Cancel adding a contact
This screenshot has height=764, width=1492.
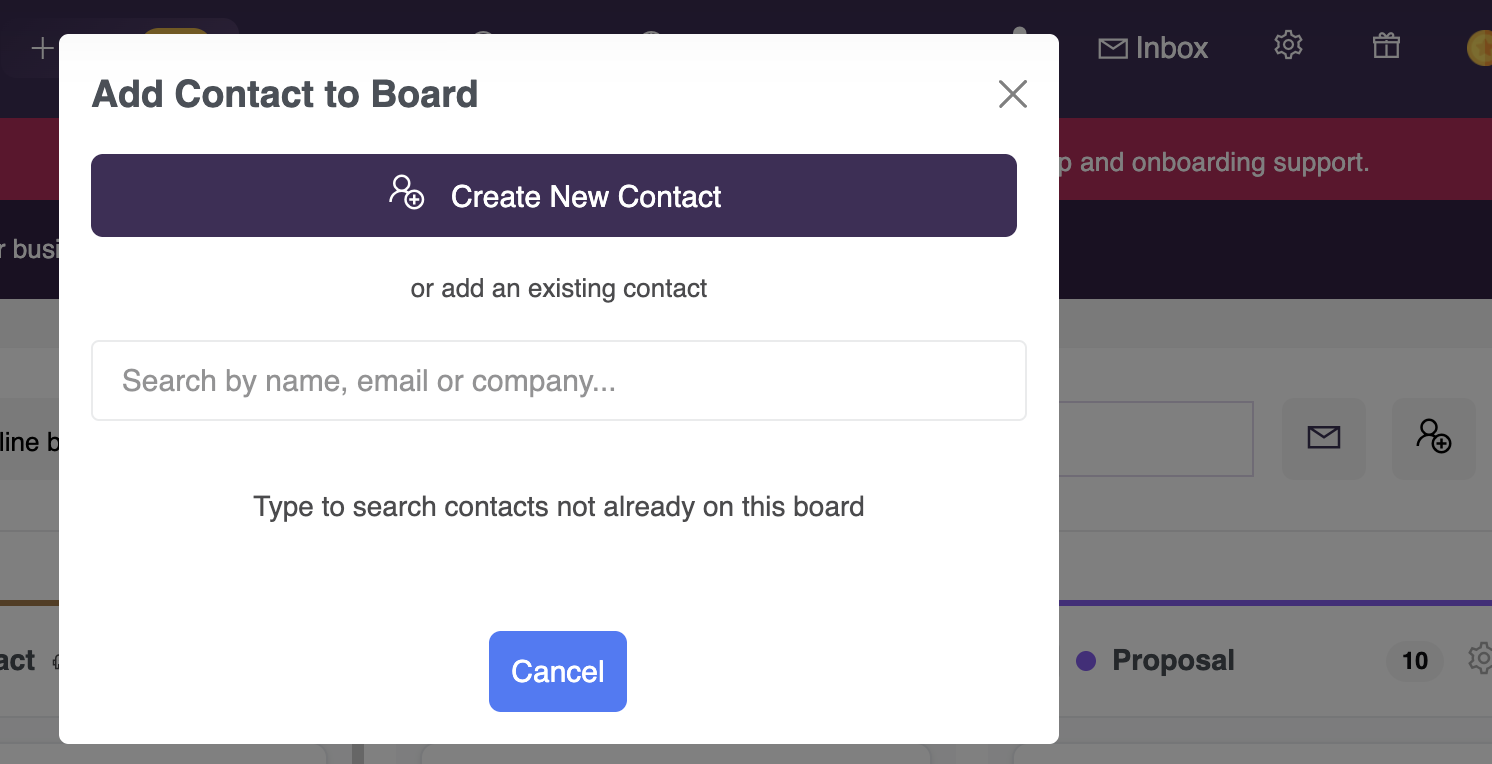(558, 671)
